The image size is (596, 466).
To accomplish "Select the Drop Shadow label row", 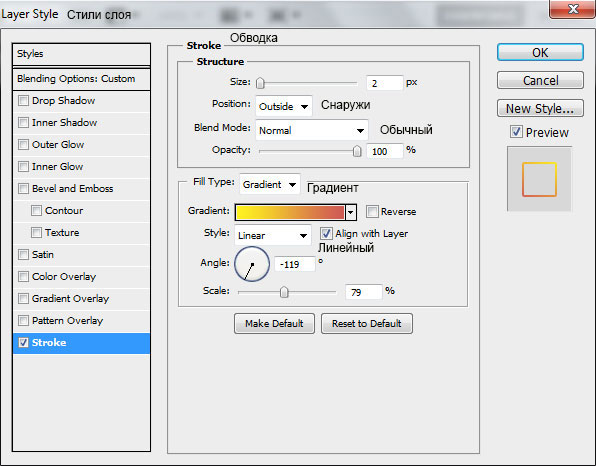I will coord(63,101).
